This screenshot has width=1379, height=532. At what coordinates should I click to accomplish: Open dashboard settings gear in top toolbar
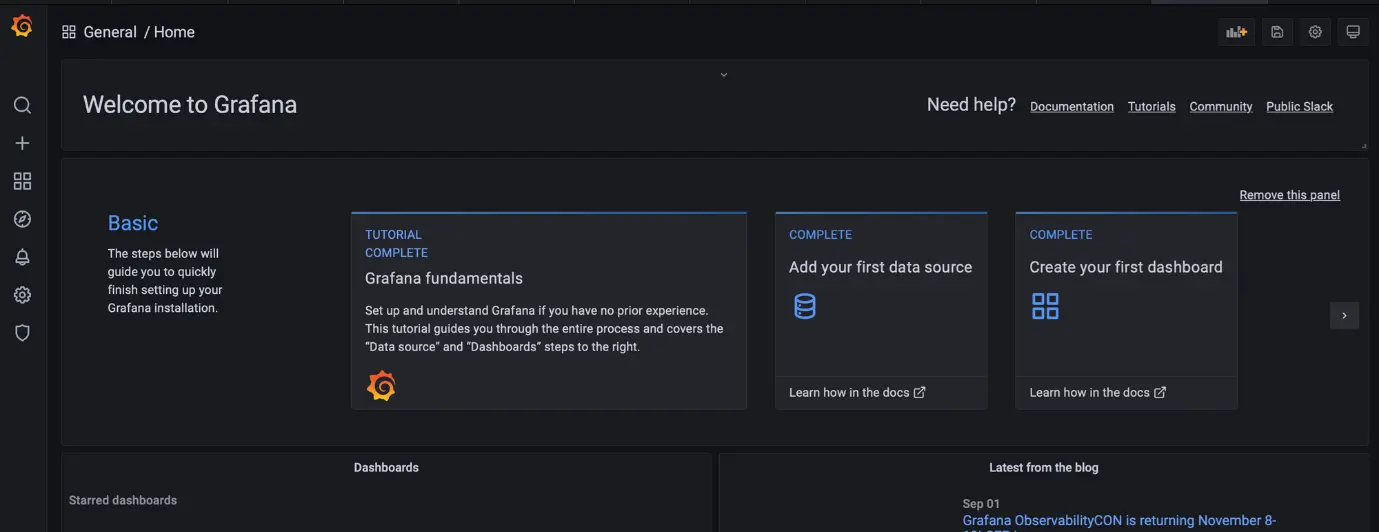(x=1315, y=32)
